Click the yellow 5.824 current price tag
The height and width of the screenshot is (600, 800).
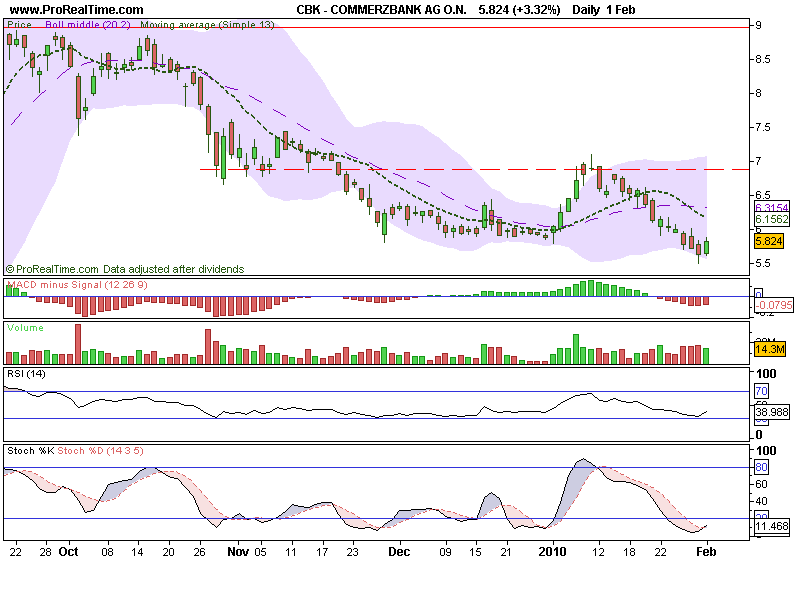(x=769, y=241)
